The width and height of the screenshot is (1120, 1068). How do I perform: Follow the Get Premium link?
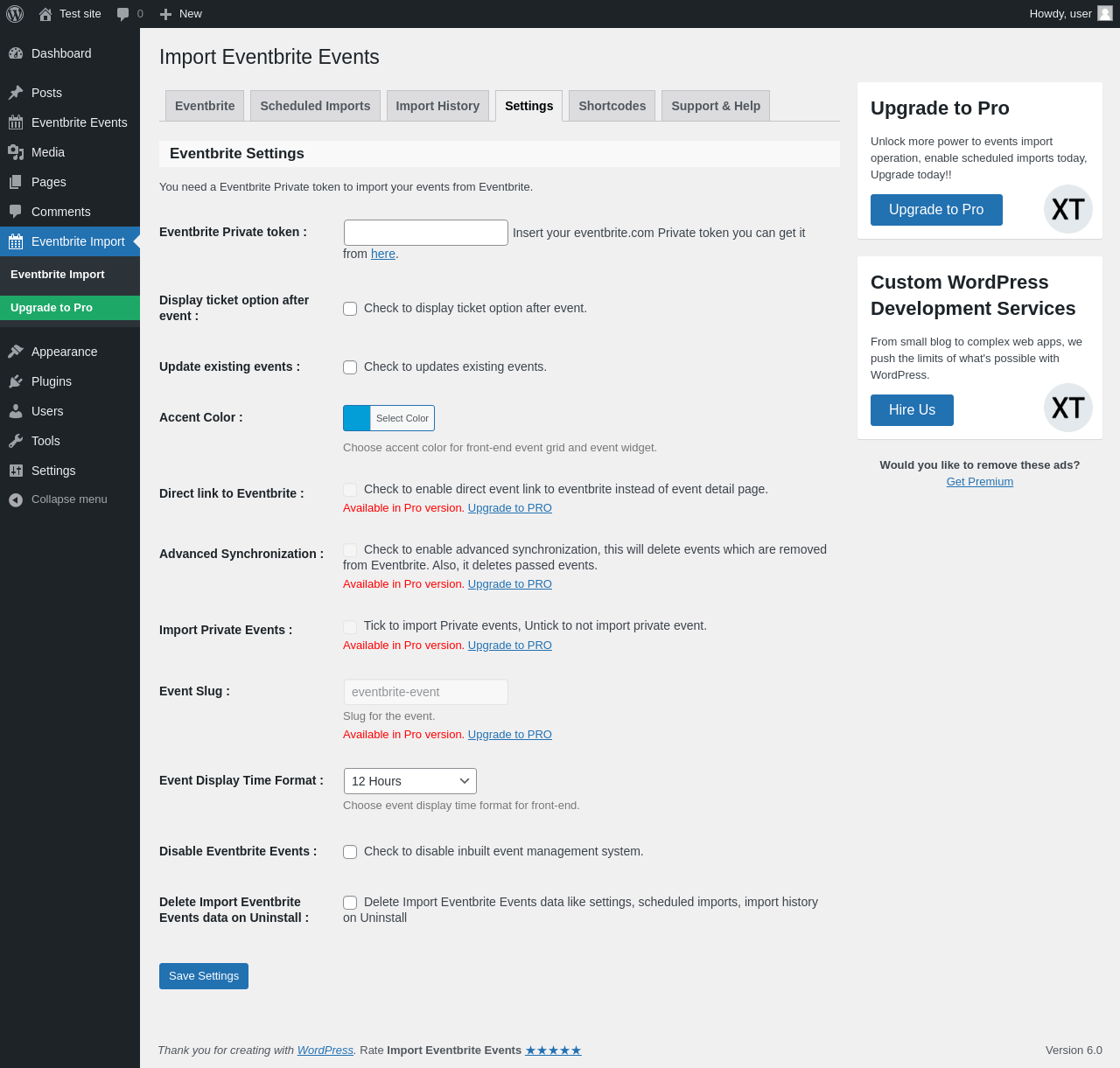[980, 482]
